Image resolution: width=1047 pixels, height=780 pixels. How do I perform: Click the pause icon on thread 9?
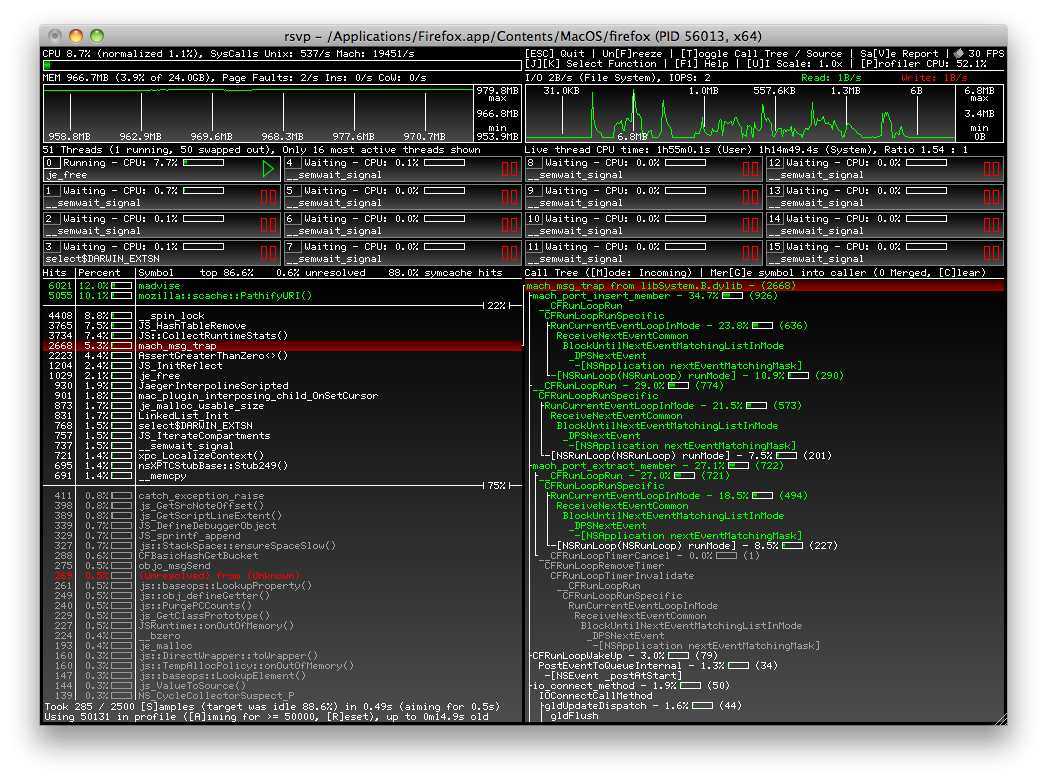[751, 197]
